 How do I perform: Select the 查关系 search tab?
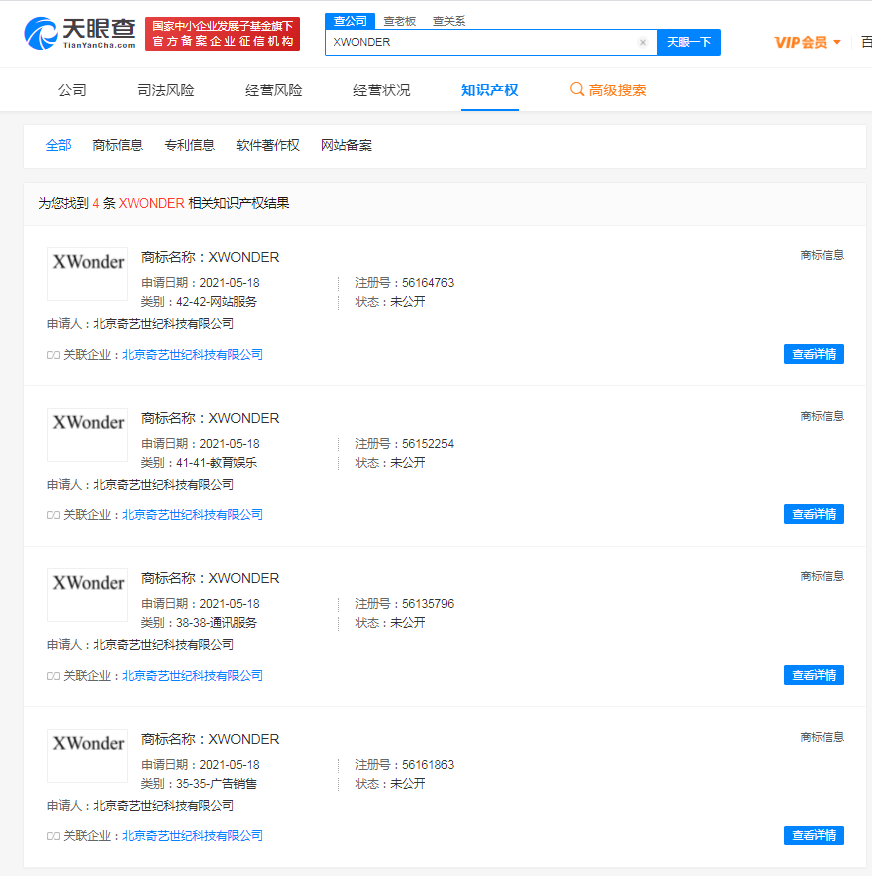449,21
